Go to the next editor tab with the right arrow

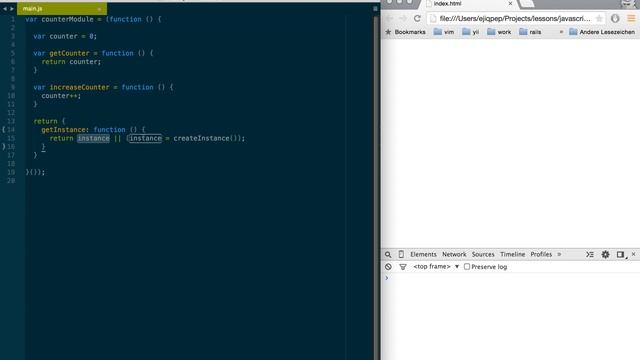12,8
